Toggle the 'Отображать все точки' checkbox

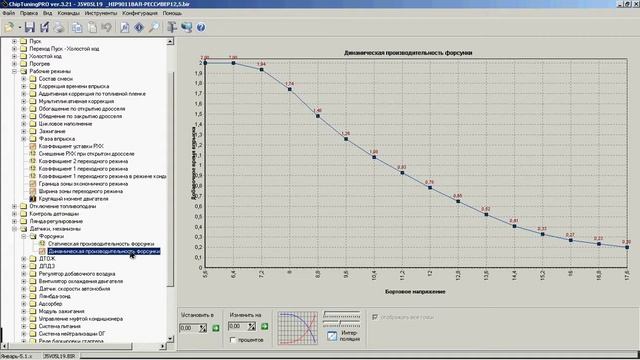375,317
